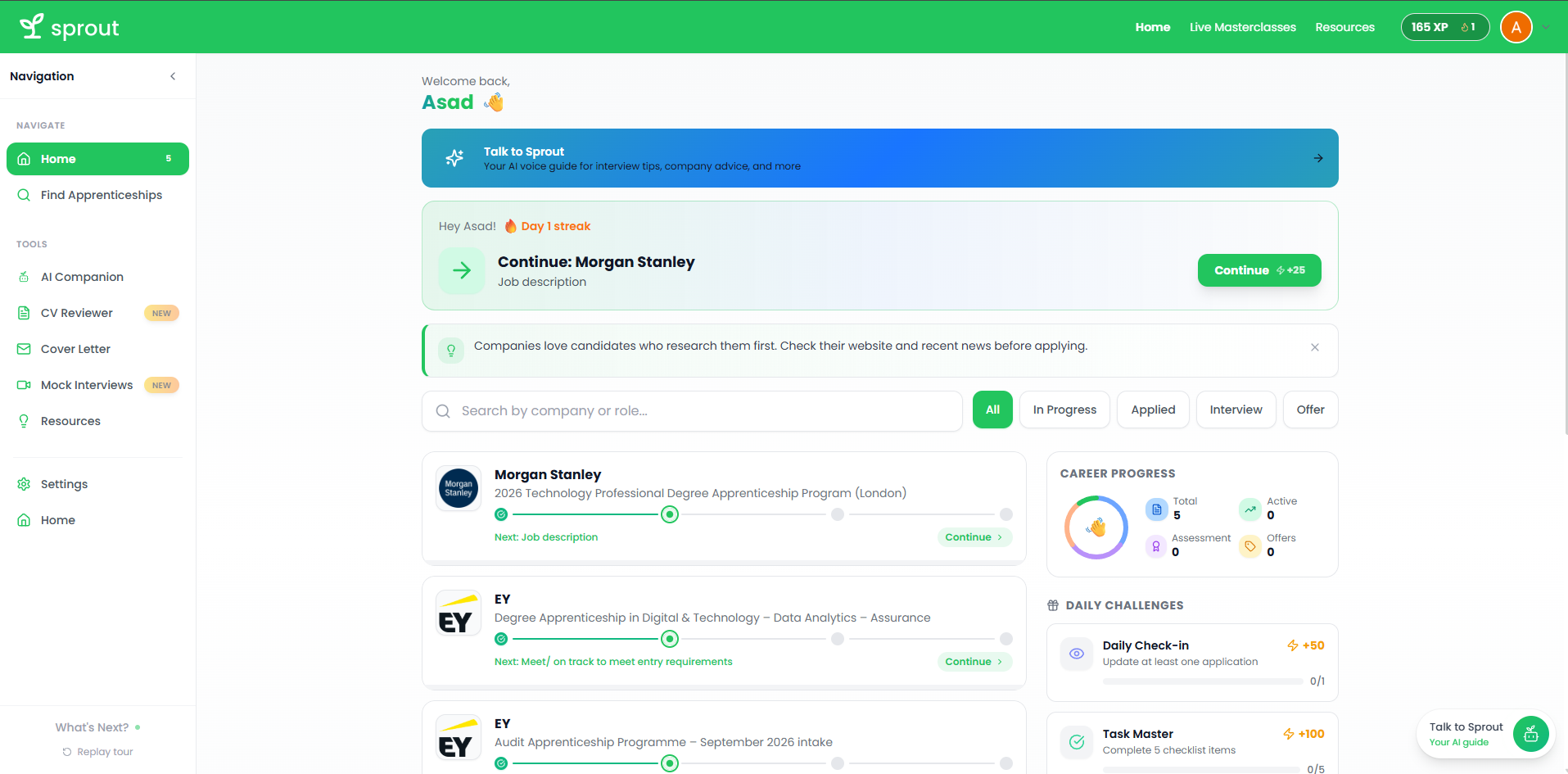Click the sidebar Resources lightbulb icon
Screen dimensions: 1568x774
pyautogui.click(x=24, y=421)
